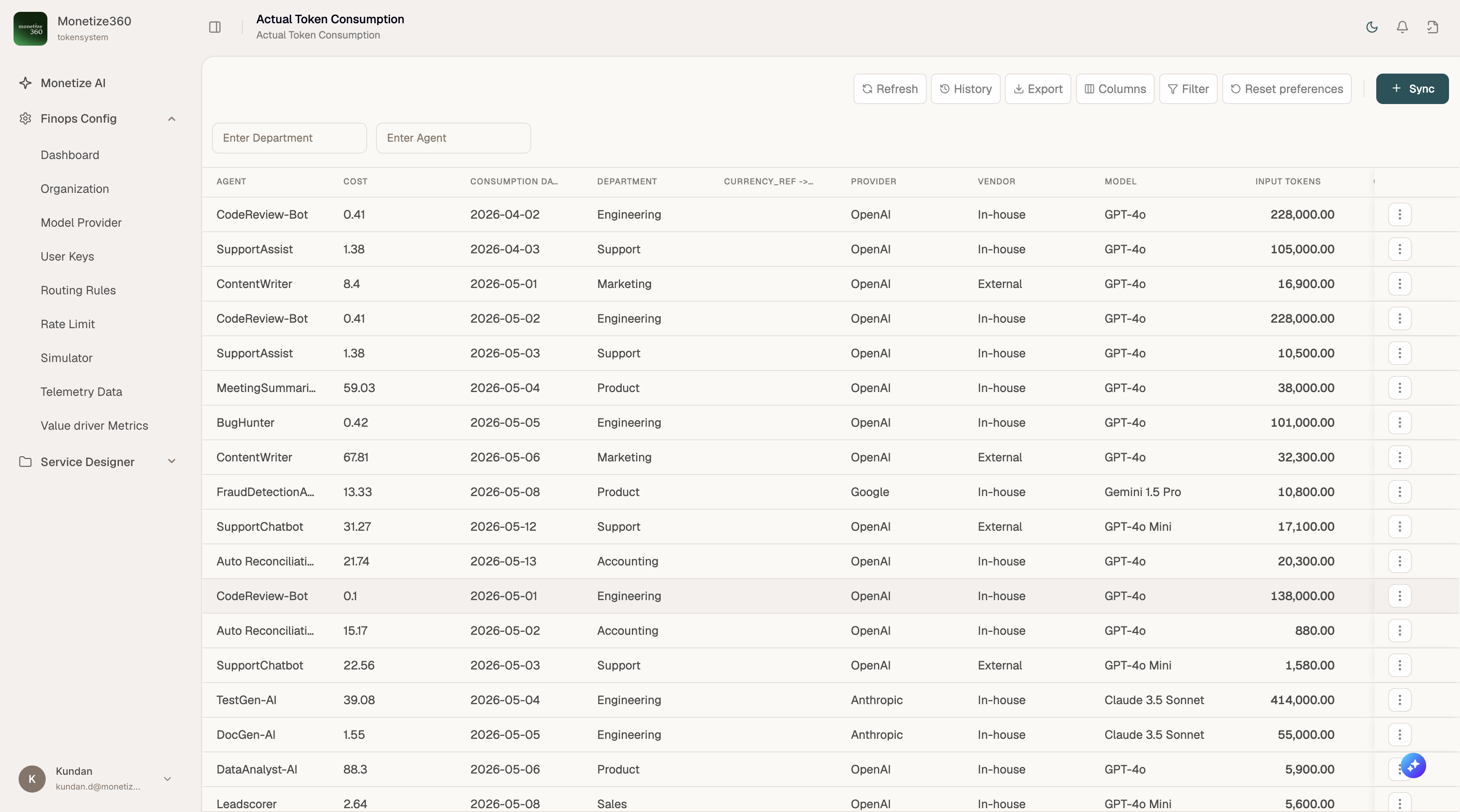Sort by DEPARTMENT column header

pos(627,181)
